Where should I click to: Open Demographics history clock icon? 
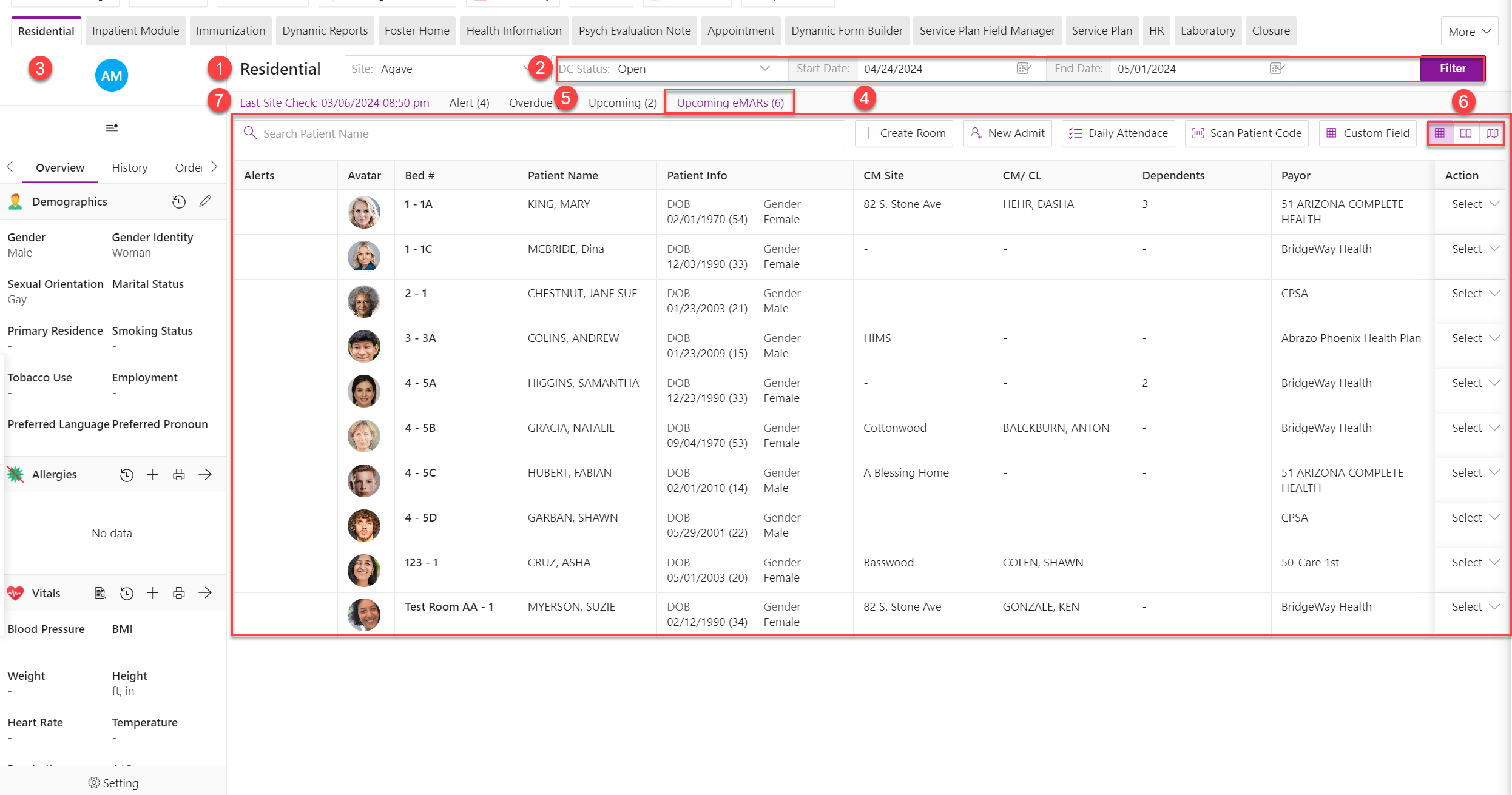[x=178, y=201]
